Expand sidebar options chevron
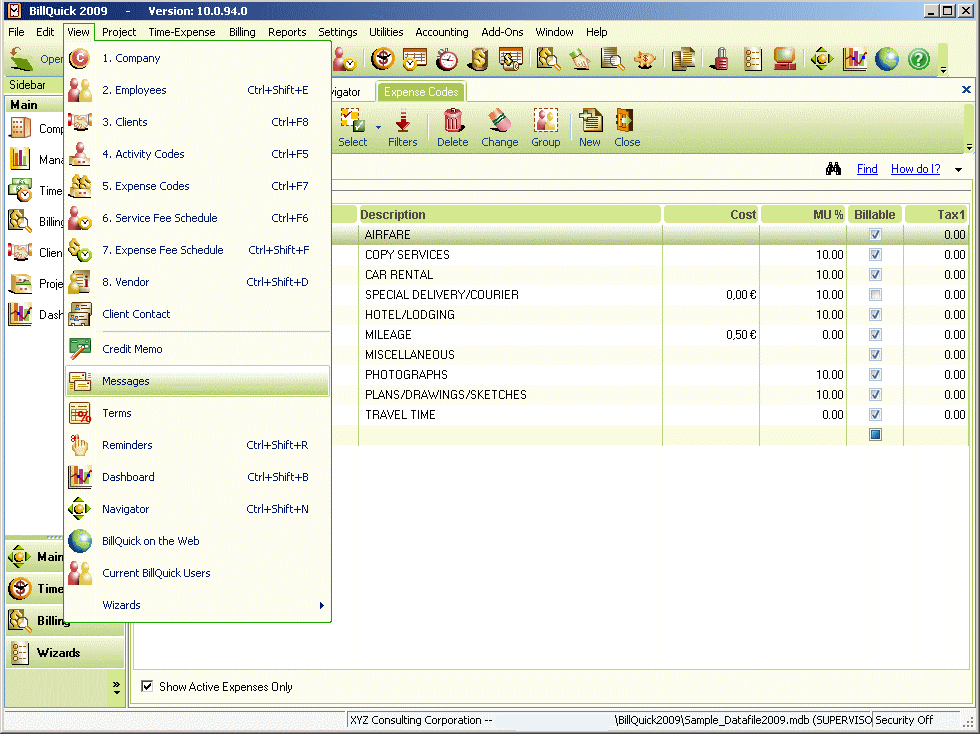Screen dimensions: 980x734 [116, 688]
